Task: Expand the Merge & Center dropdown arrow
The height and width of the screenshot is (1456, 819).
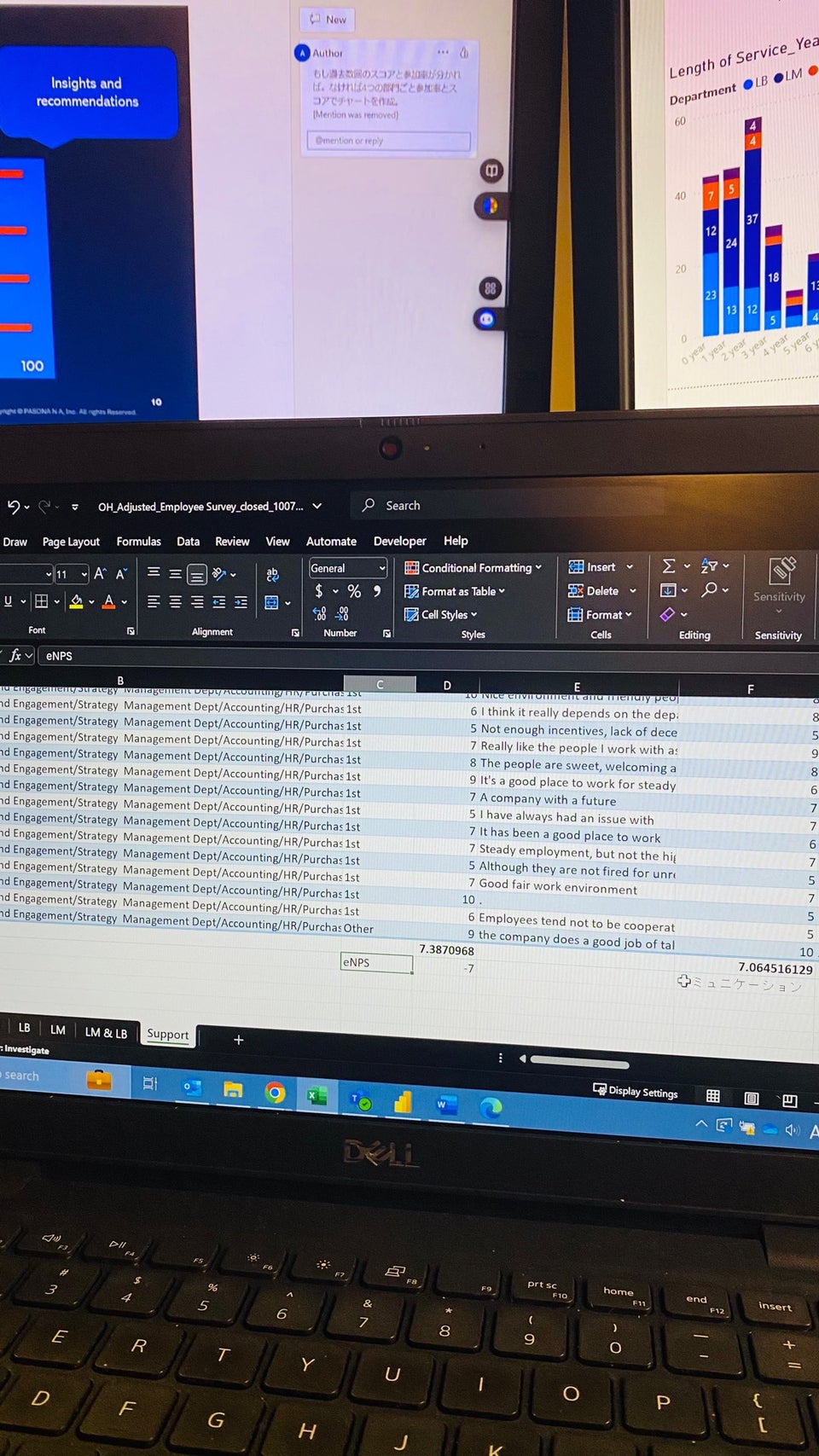Action: point(288,603)
